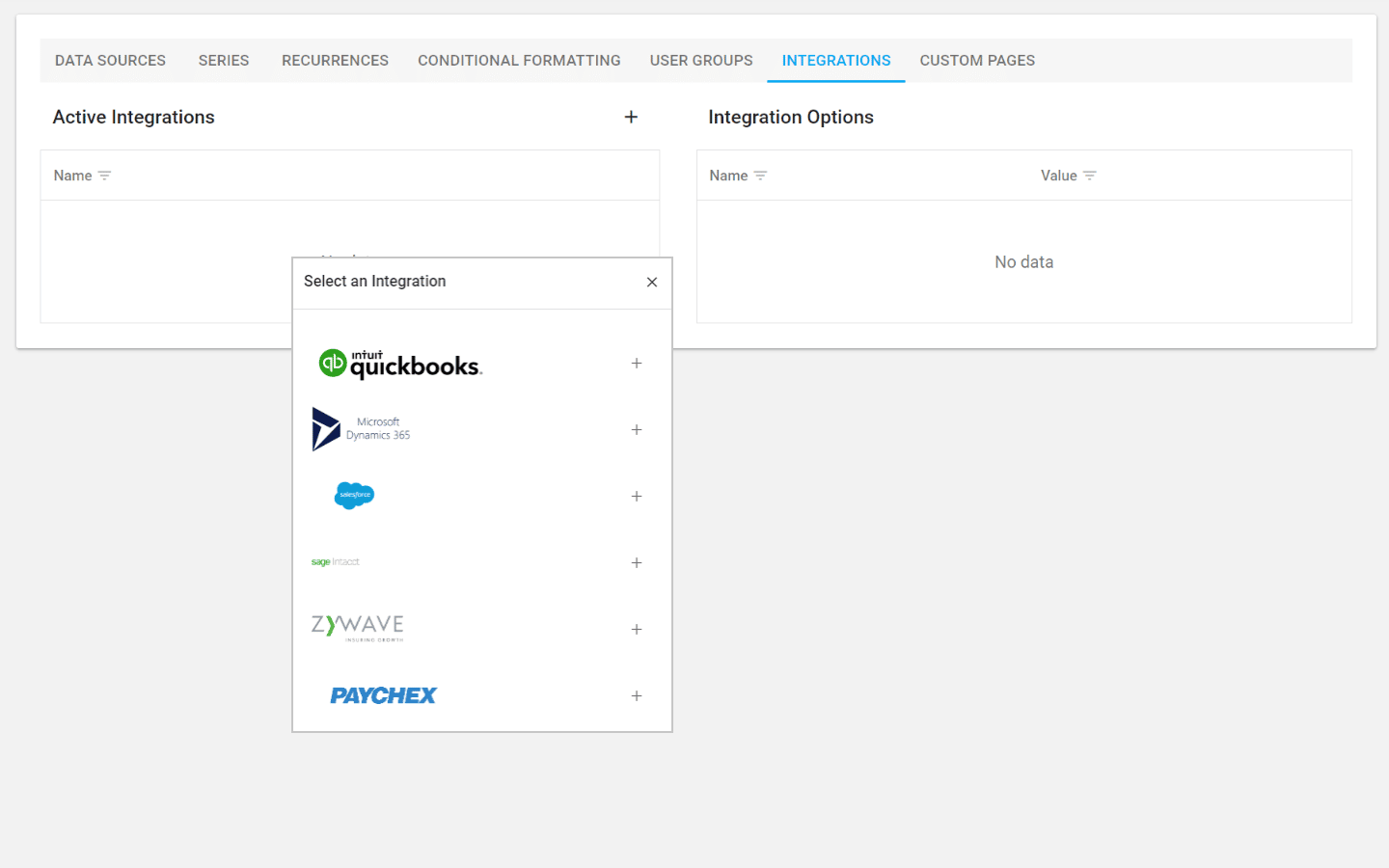Click the Salesforce cloud logo
The width and height of the screenshot is (1389, 868).
354,495
